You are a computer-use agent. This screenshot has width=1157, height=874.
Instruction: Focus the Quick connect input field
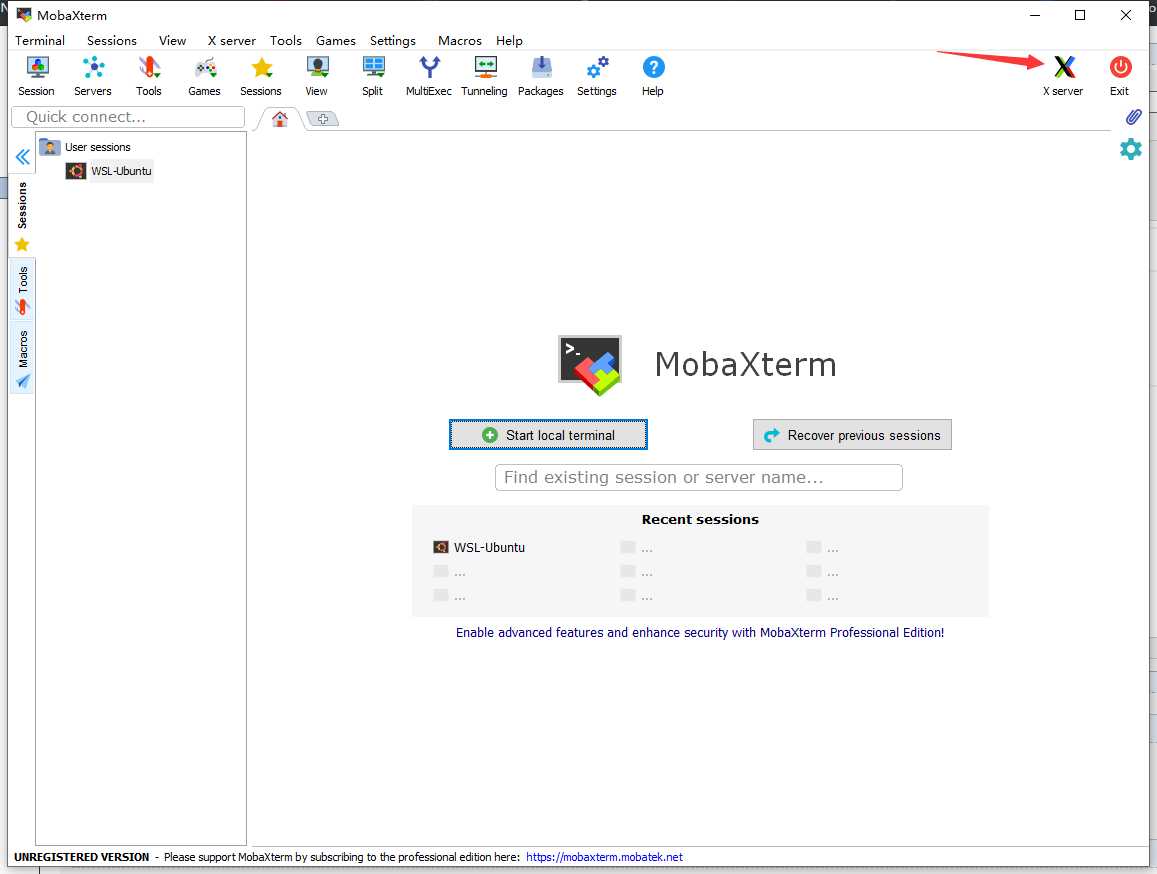pos(128,117)
